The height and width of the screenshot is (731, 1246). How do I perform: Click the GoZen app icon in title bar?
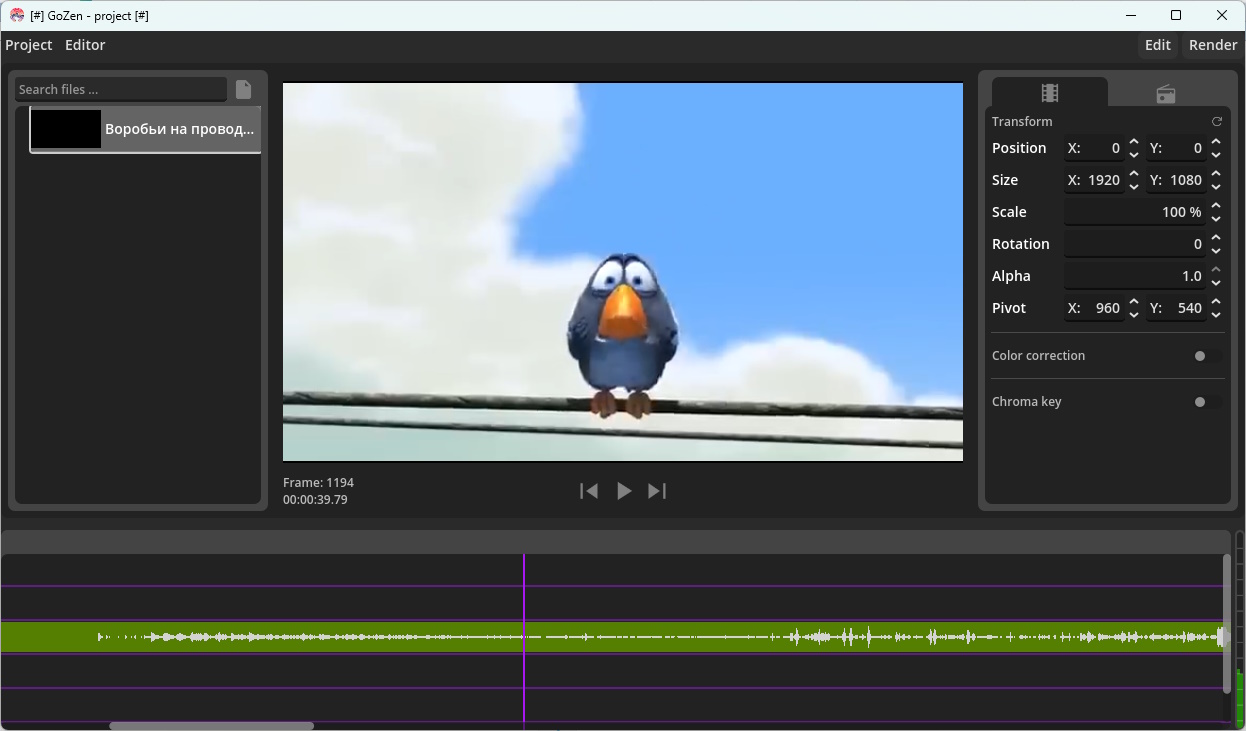[17, 15]
